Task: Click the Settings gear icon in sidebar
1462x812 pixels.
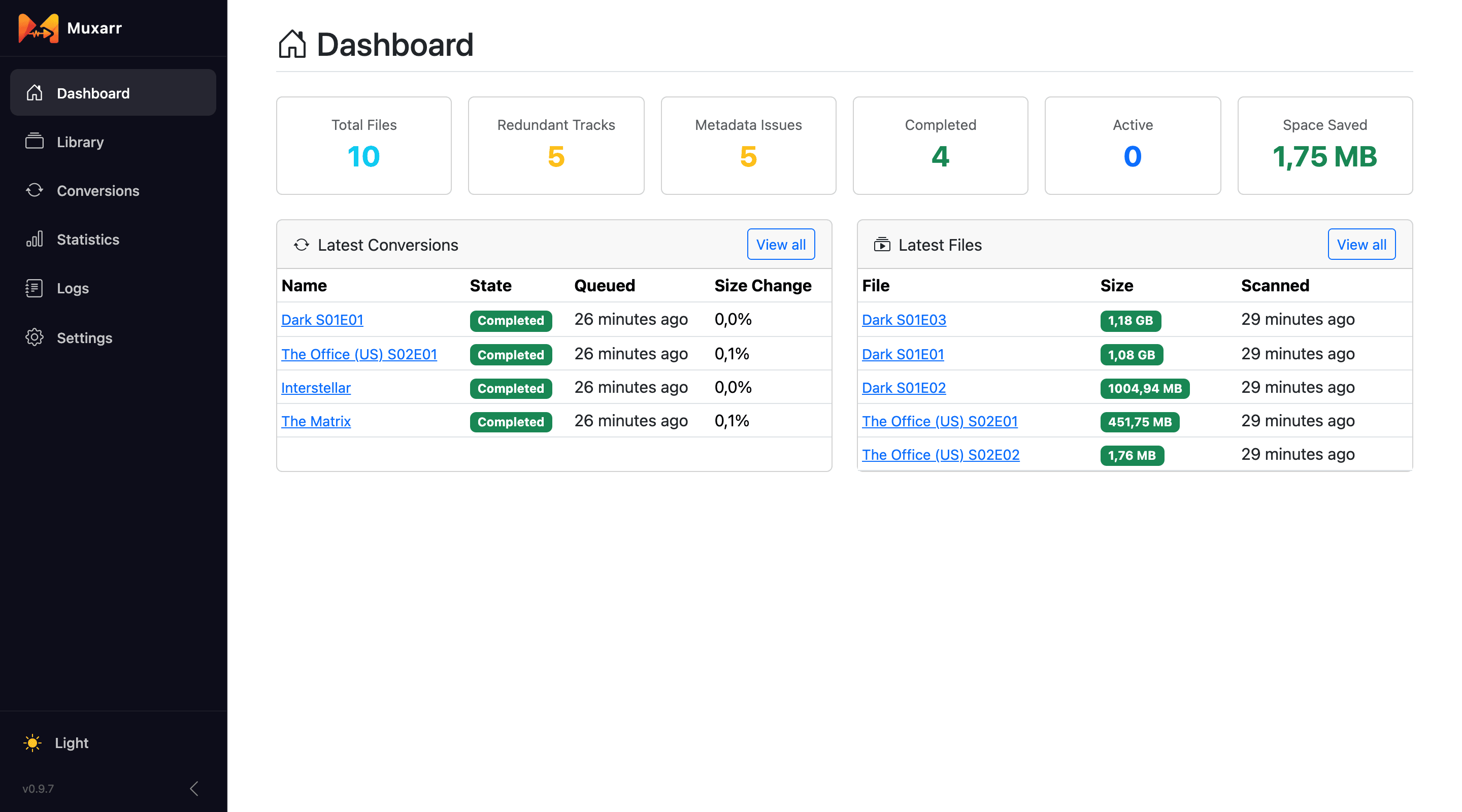Action: point(35,337)
